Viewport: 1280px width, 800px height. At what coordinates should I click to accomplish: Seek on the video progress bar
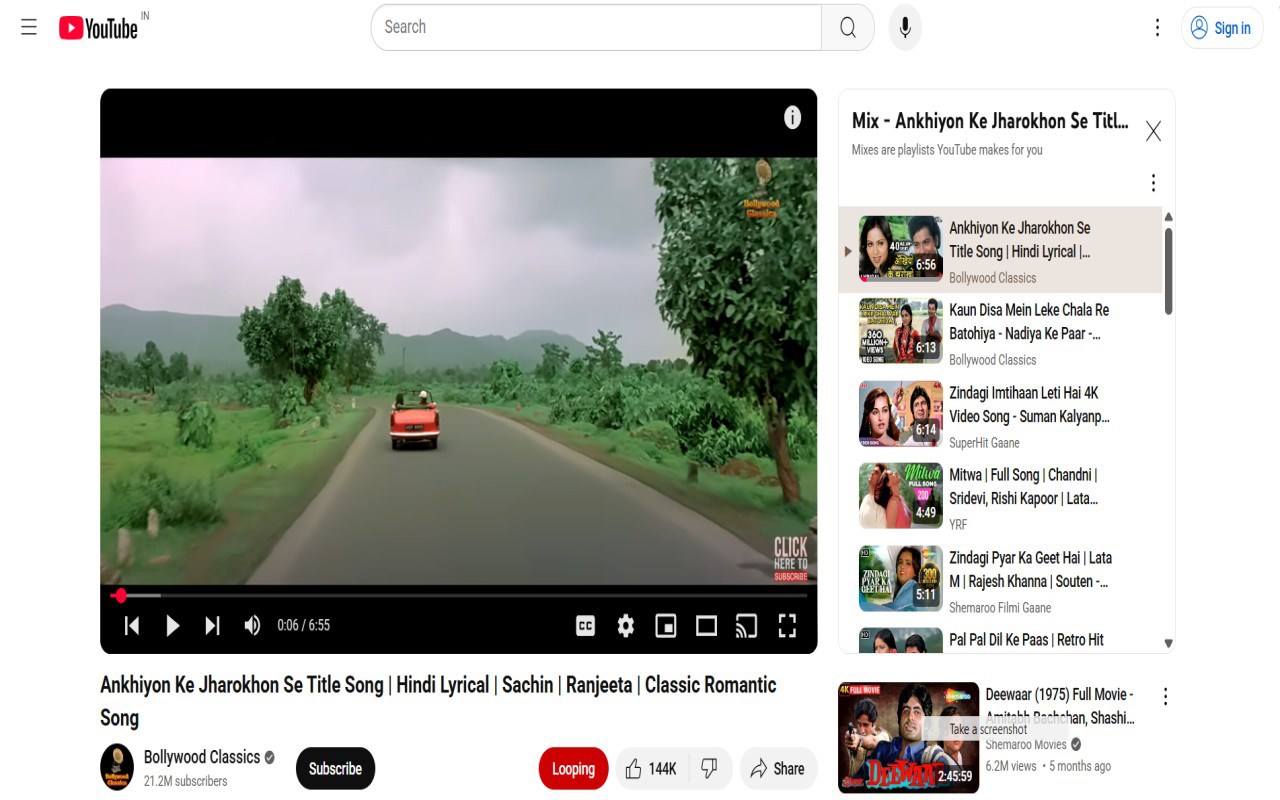pyautogui.click(x=458, y=596)
